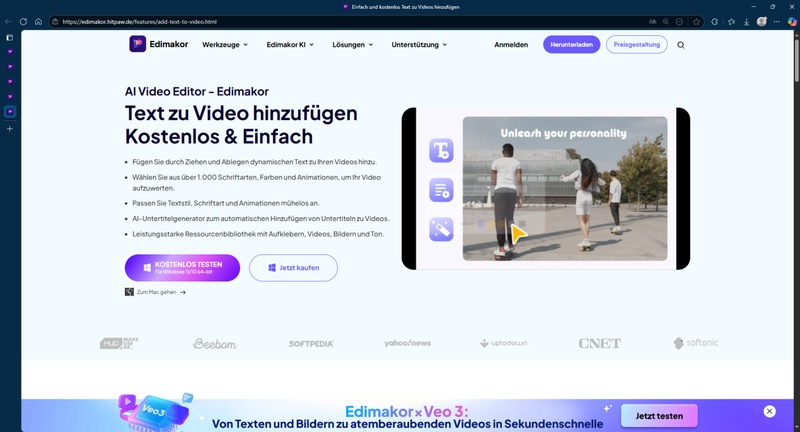
Task: Reload the page with the refresh icon
Action: point(23,21)
